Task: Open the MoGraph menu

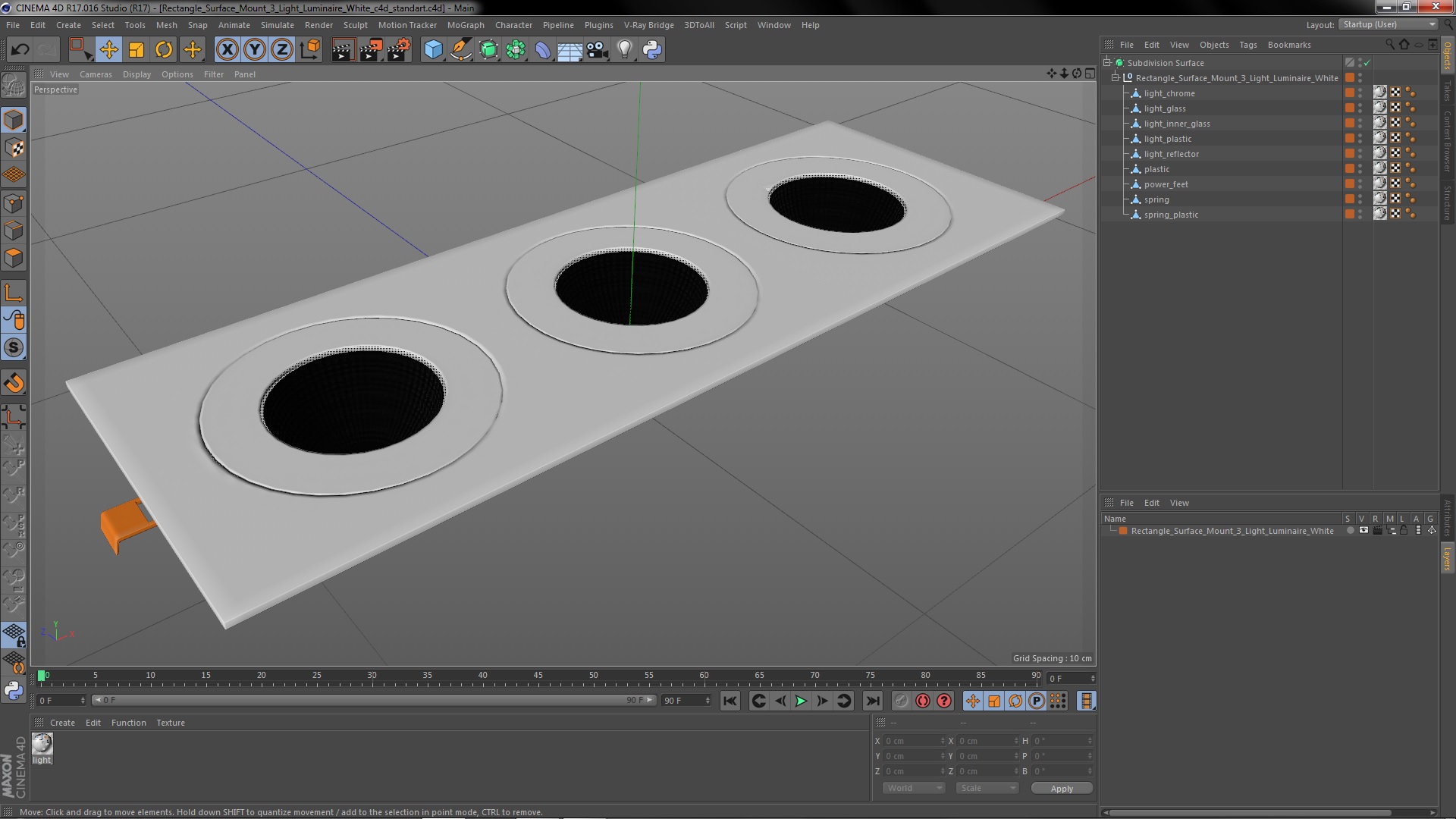Action: (x=466, y=25)
